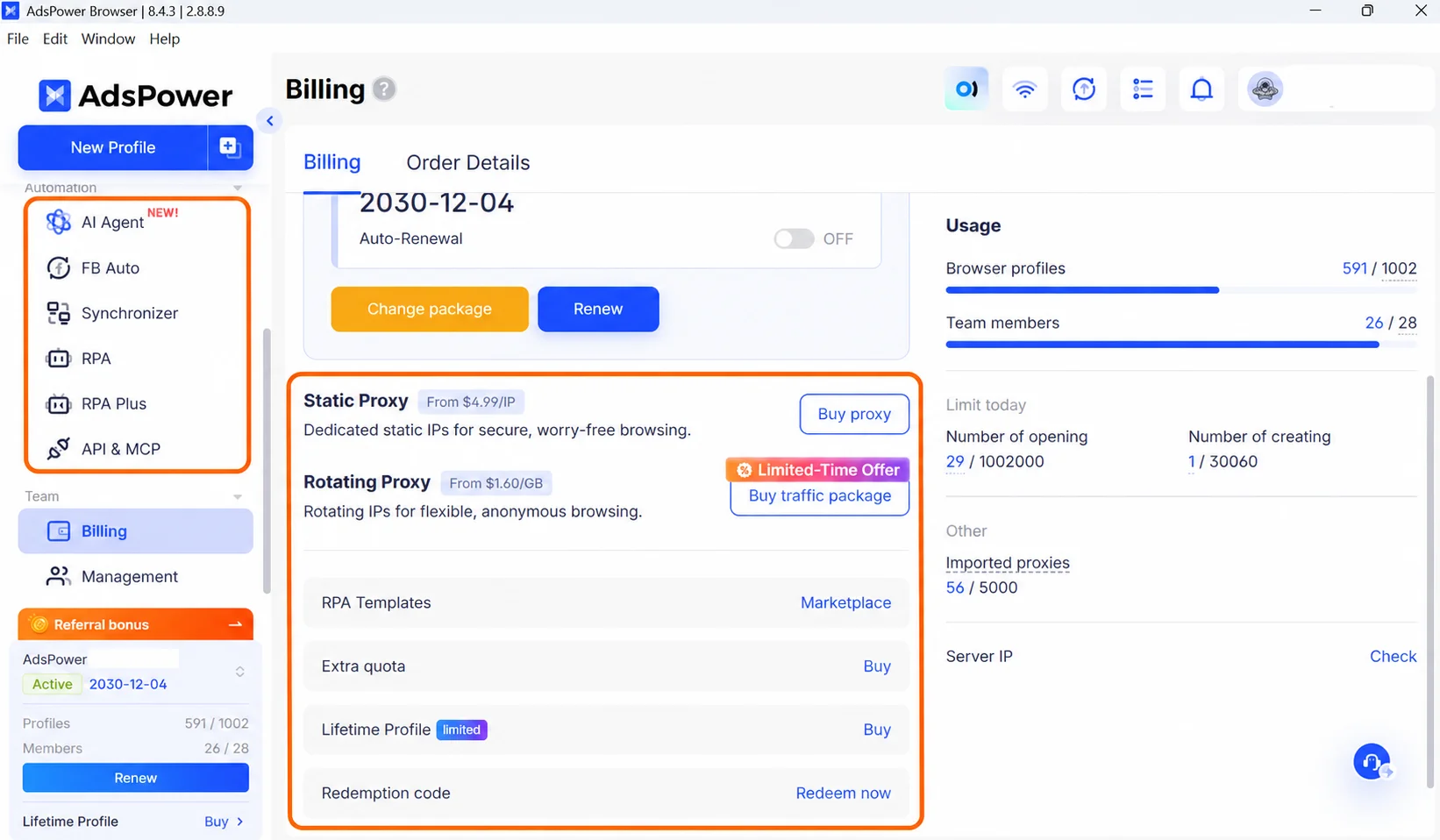Open the Help menu
Viewport: 1440px width, 840px height.
click(x=164, y=39)
